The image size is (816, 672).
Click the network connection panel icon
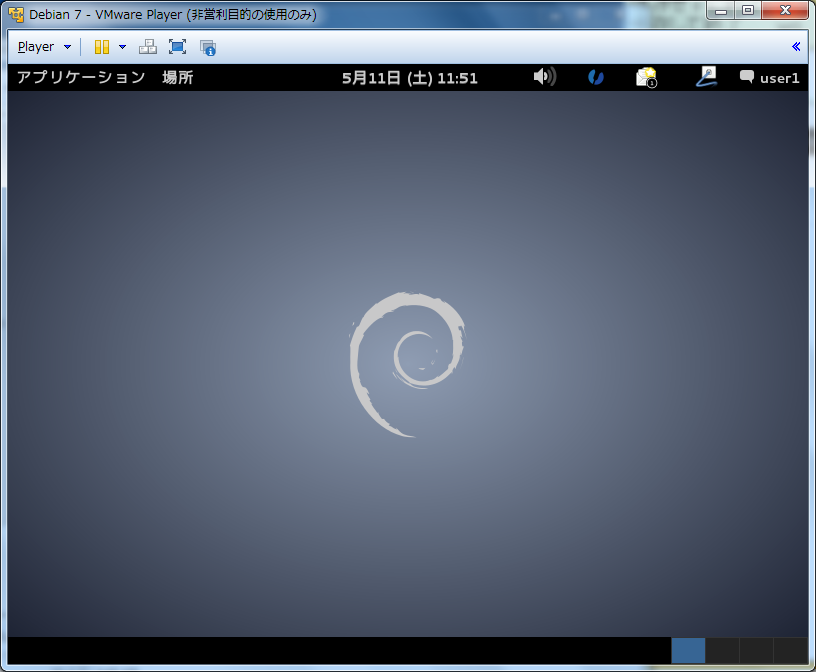(708, 77)
